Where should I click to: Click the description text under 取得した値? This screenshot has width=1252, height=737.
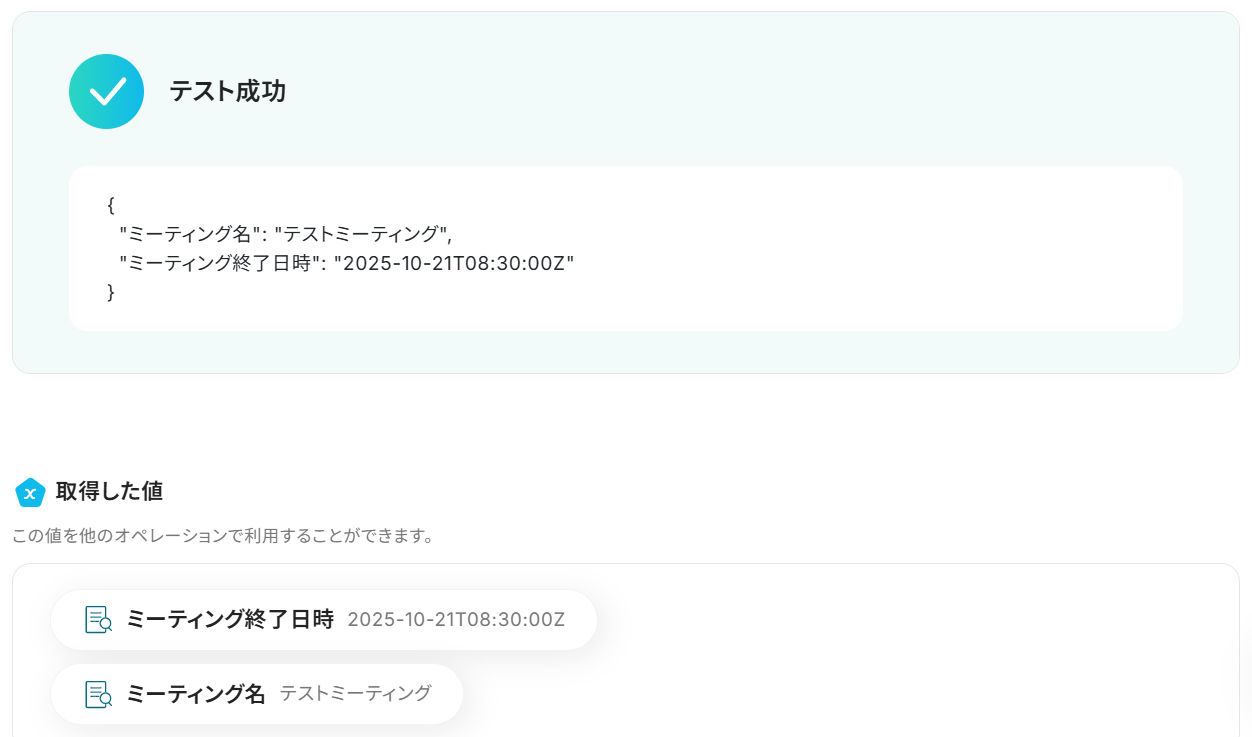223,536
